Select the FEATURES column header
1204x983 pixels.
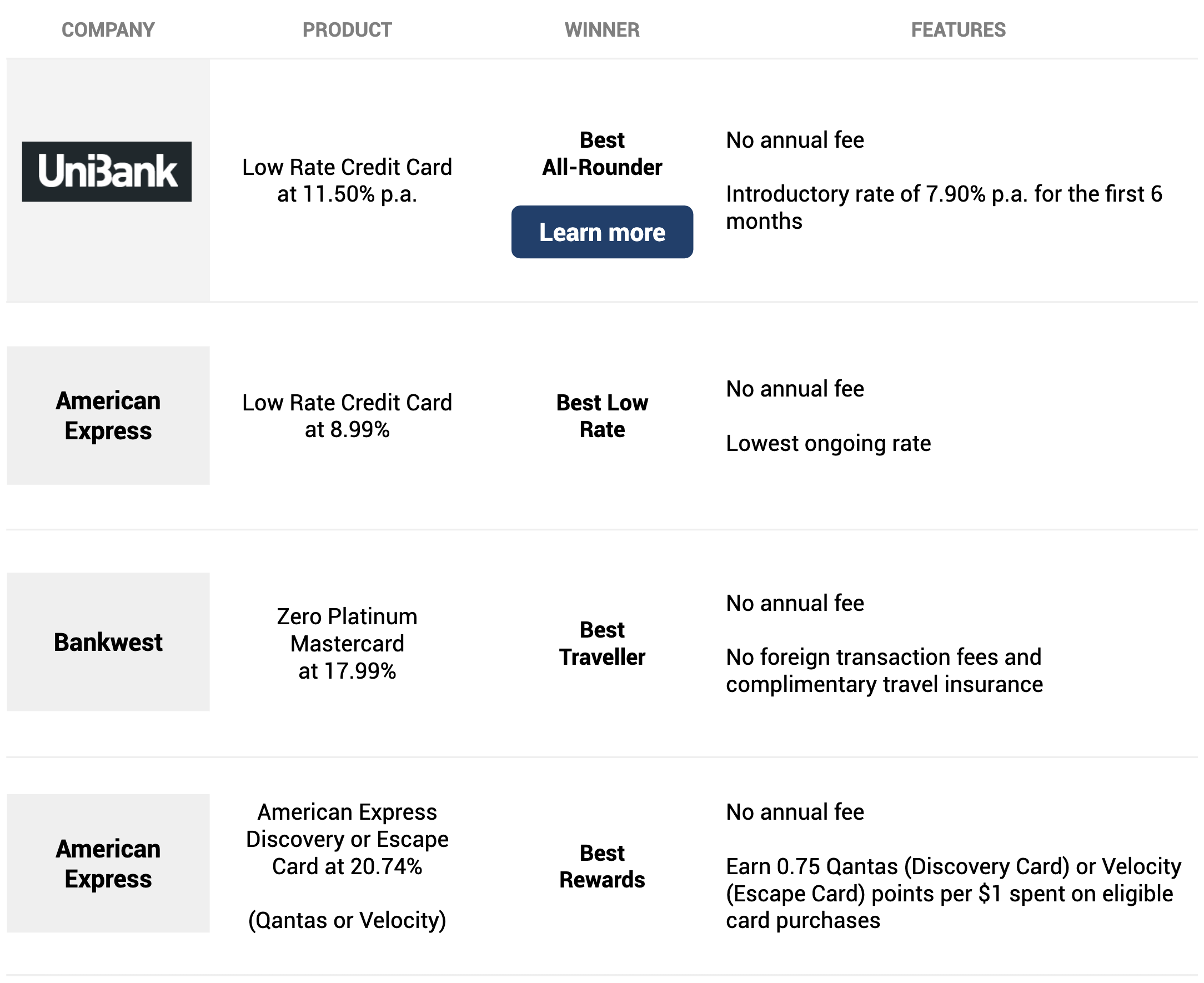point(957,29)
